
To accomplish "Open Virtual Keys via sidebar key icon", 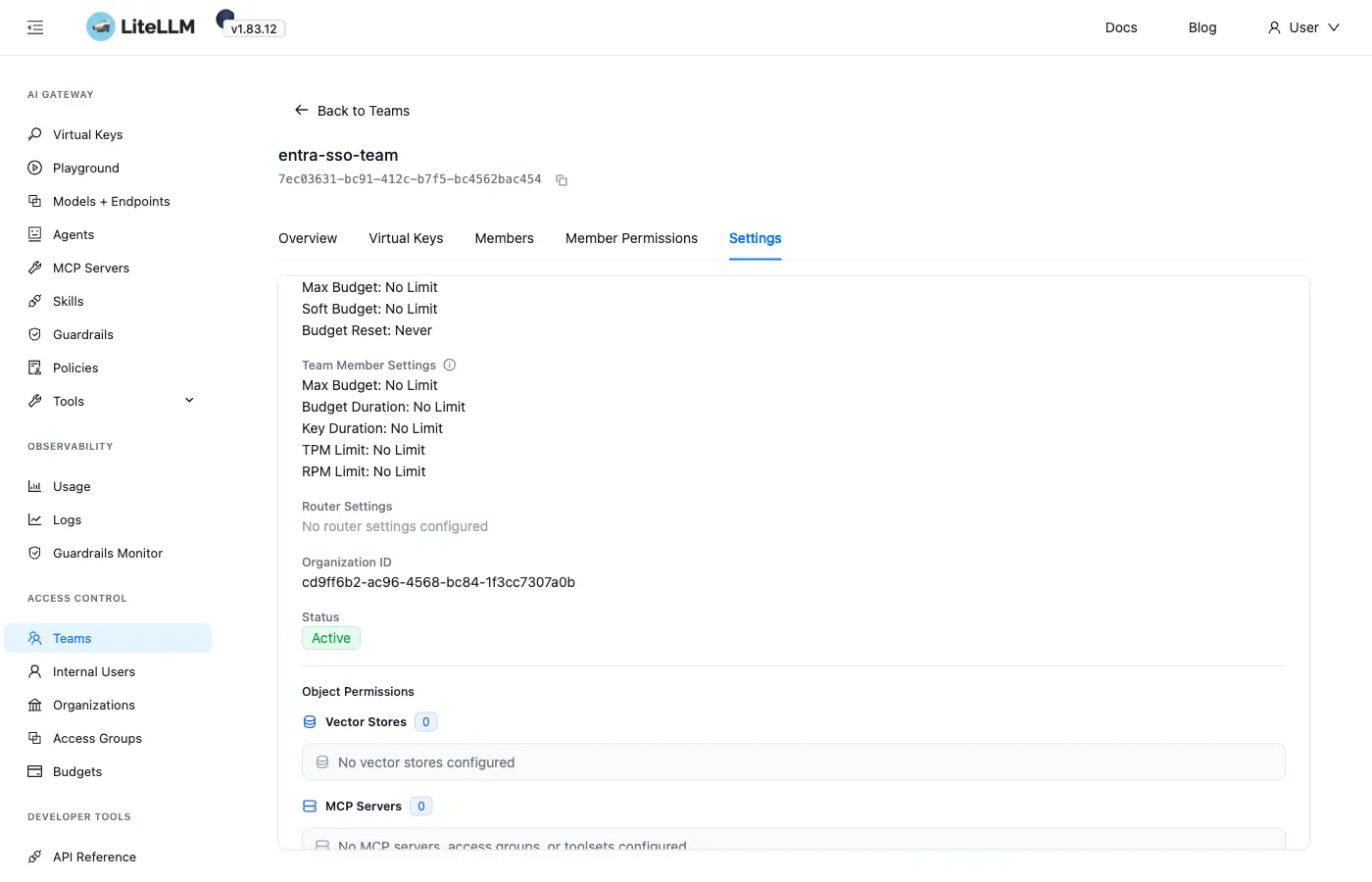I will pyautogui.click(x=35, y=134).
